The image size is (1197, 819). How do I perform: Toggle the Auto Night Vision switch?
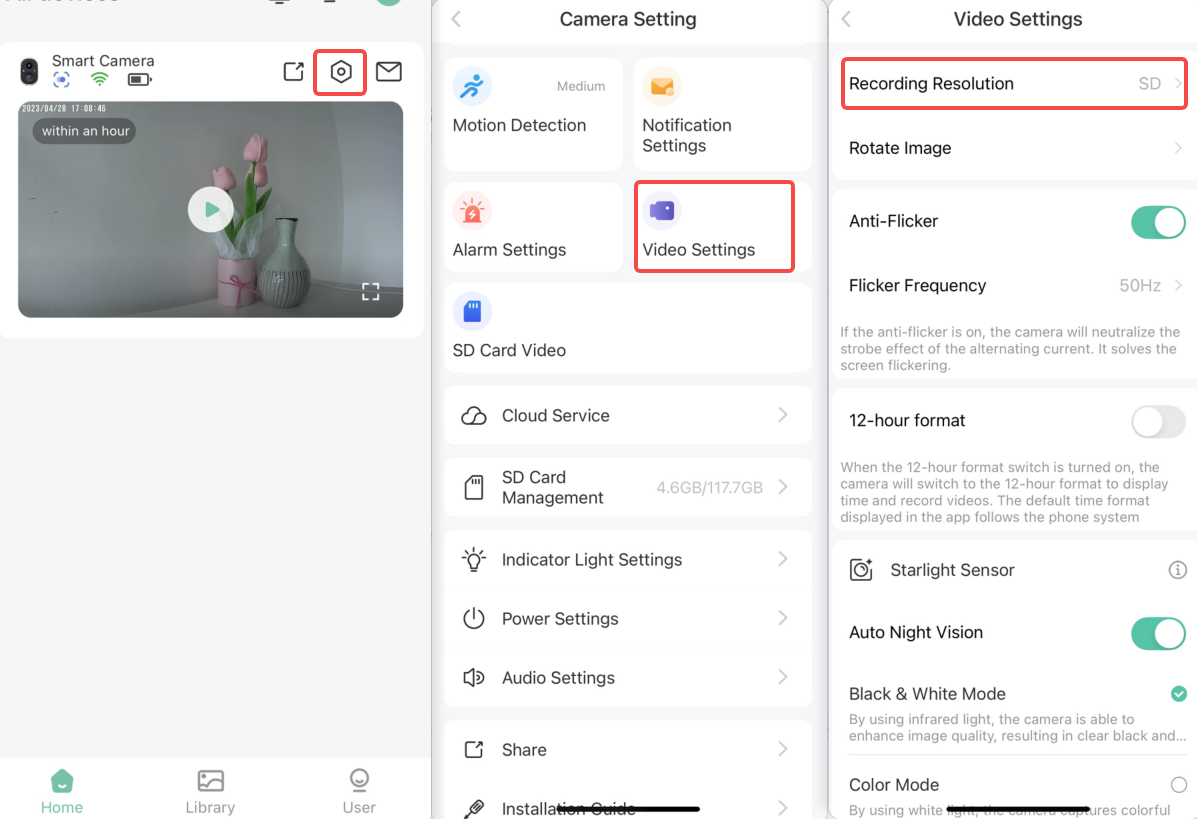coord(1158,634)
